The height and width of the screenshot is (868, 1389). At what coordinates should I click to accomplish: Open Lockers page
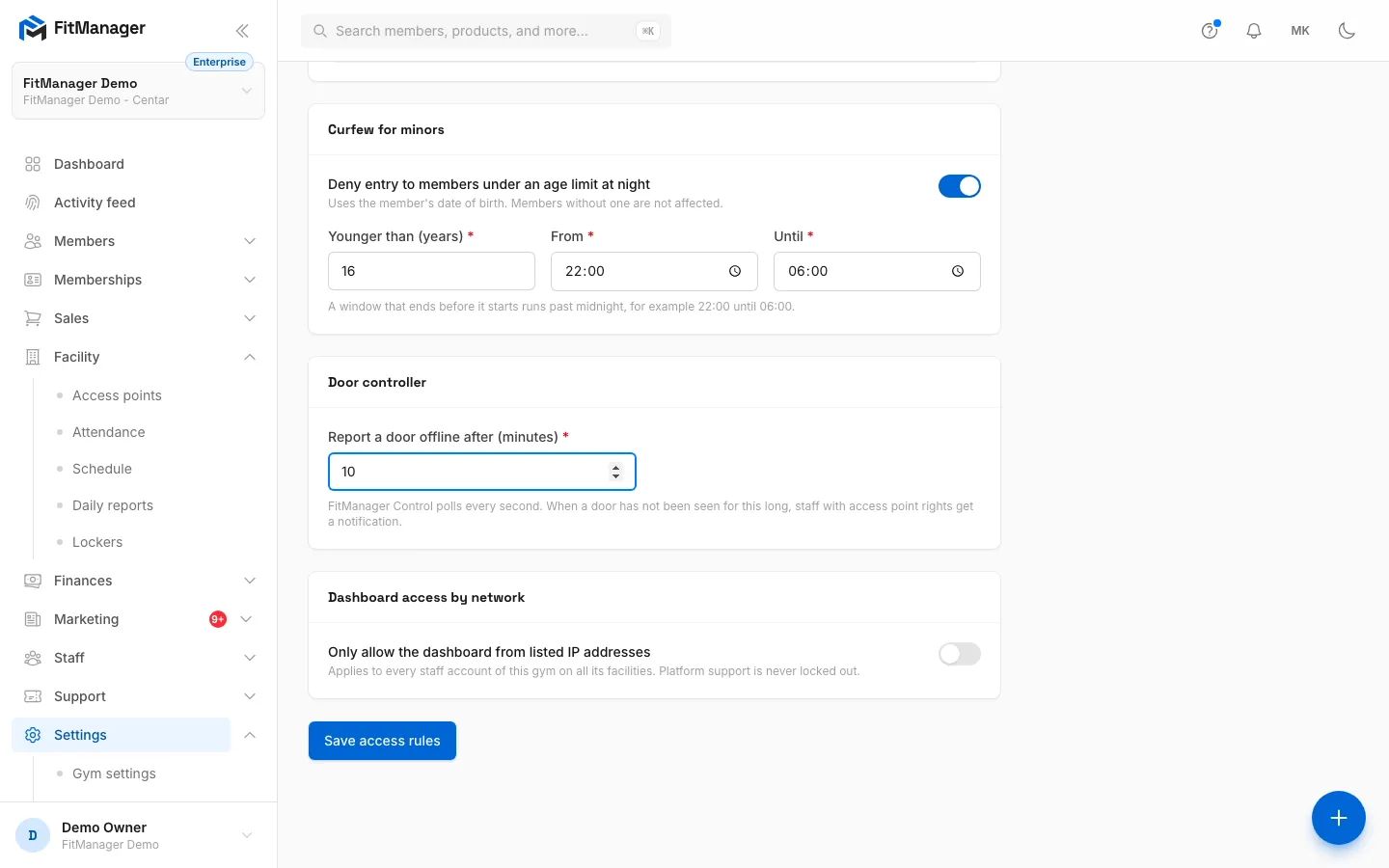[x=97, y=542]
